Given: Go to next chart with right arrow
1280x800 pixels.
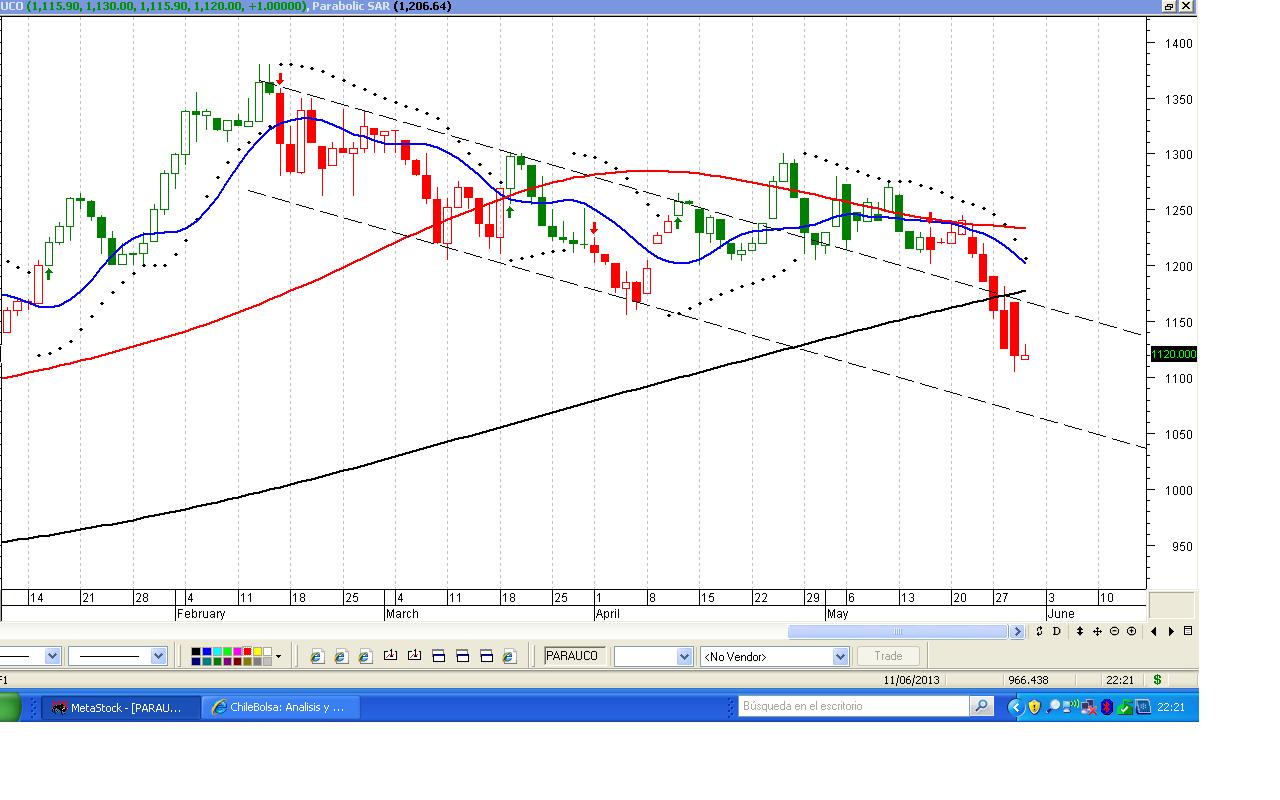Looking at the screenshot, I should [1171, 631].
